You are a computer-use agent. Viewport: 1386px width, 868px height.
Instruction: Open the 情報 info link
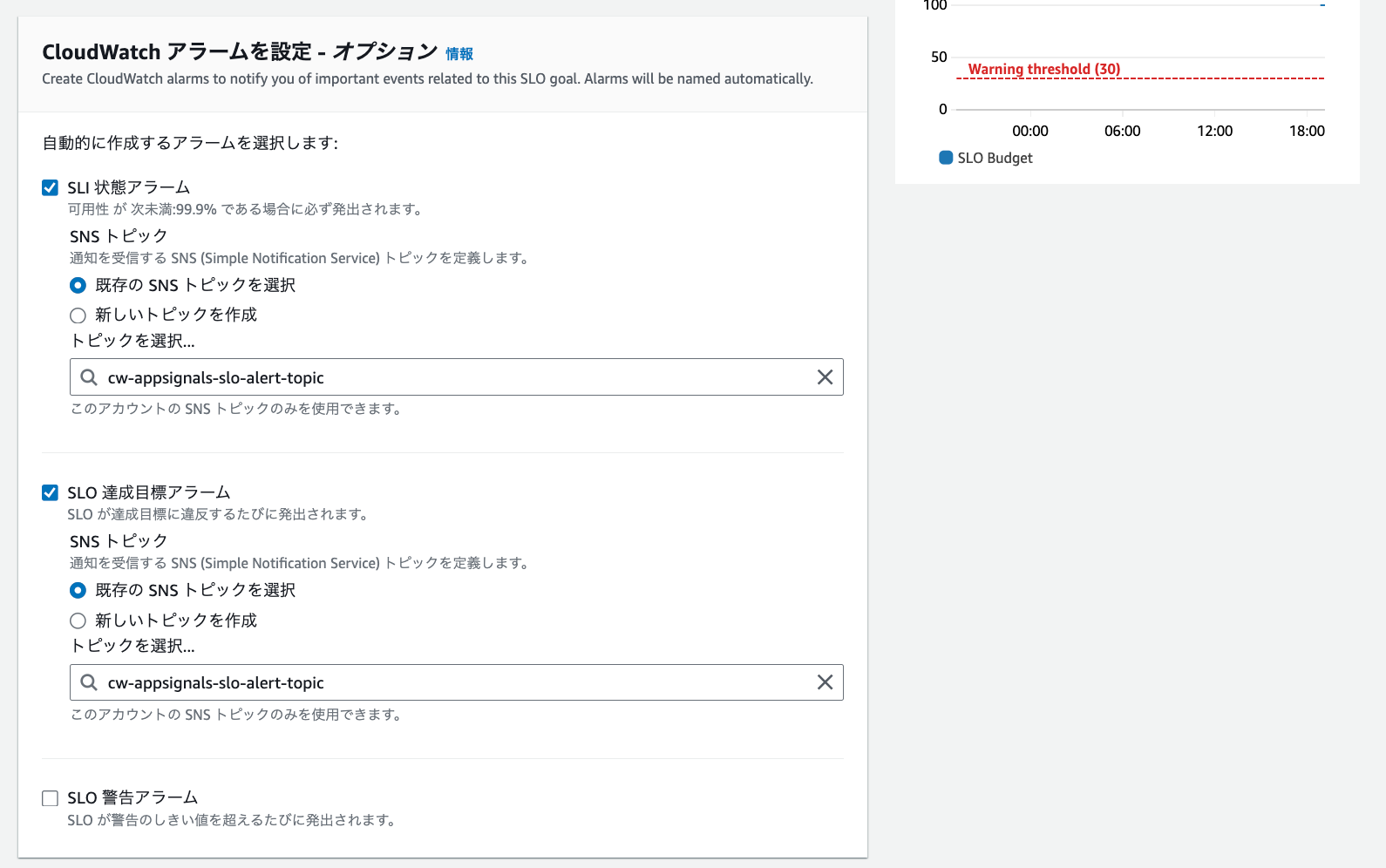click(x=459, y=54)
